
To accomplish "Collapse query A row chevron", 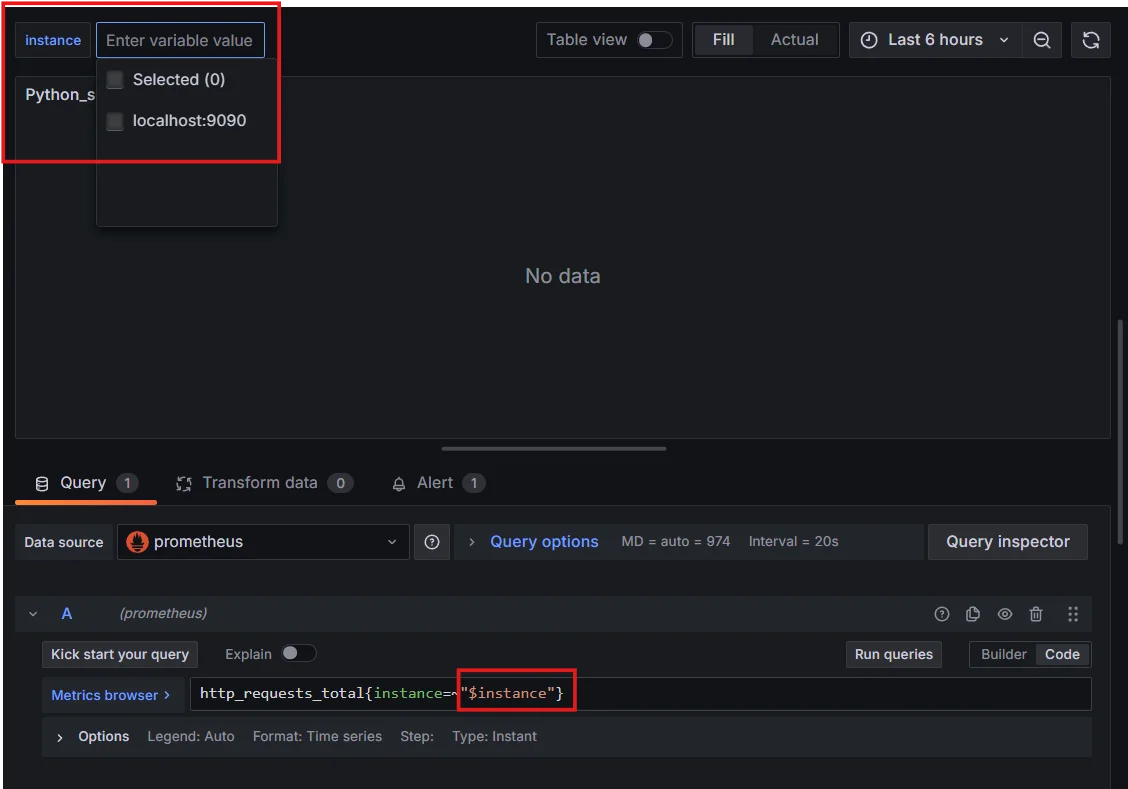I will 33,614.
